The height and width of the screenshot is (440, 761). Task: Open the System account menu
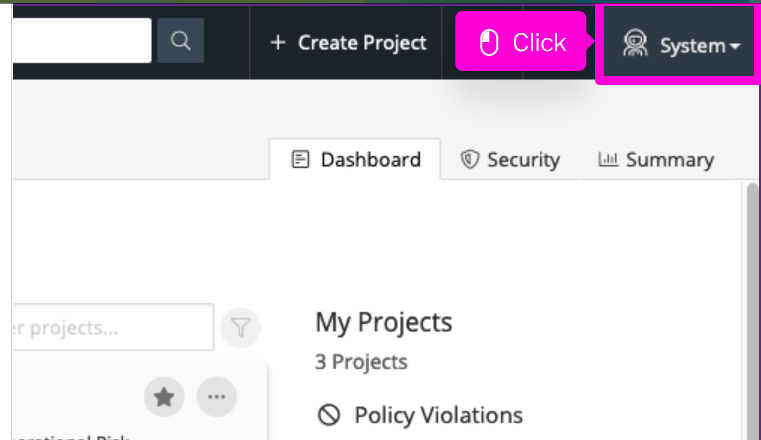pos(680,45)
